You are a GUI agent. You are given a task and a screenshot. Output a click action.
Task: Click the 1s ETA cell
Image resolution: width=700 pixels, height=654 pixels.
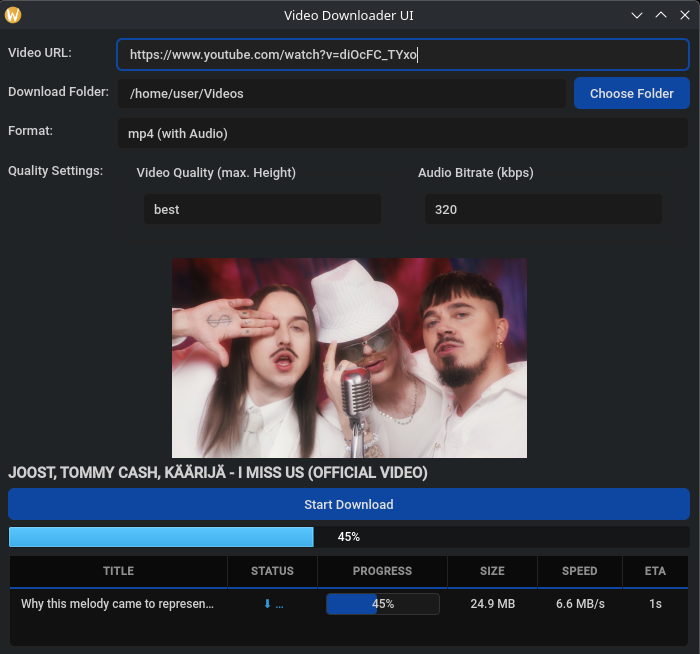click(655, 604)
